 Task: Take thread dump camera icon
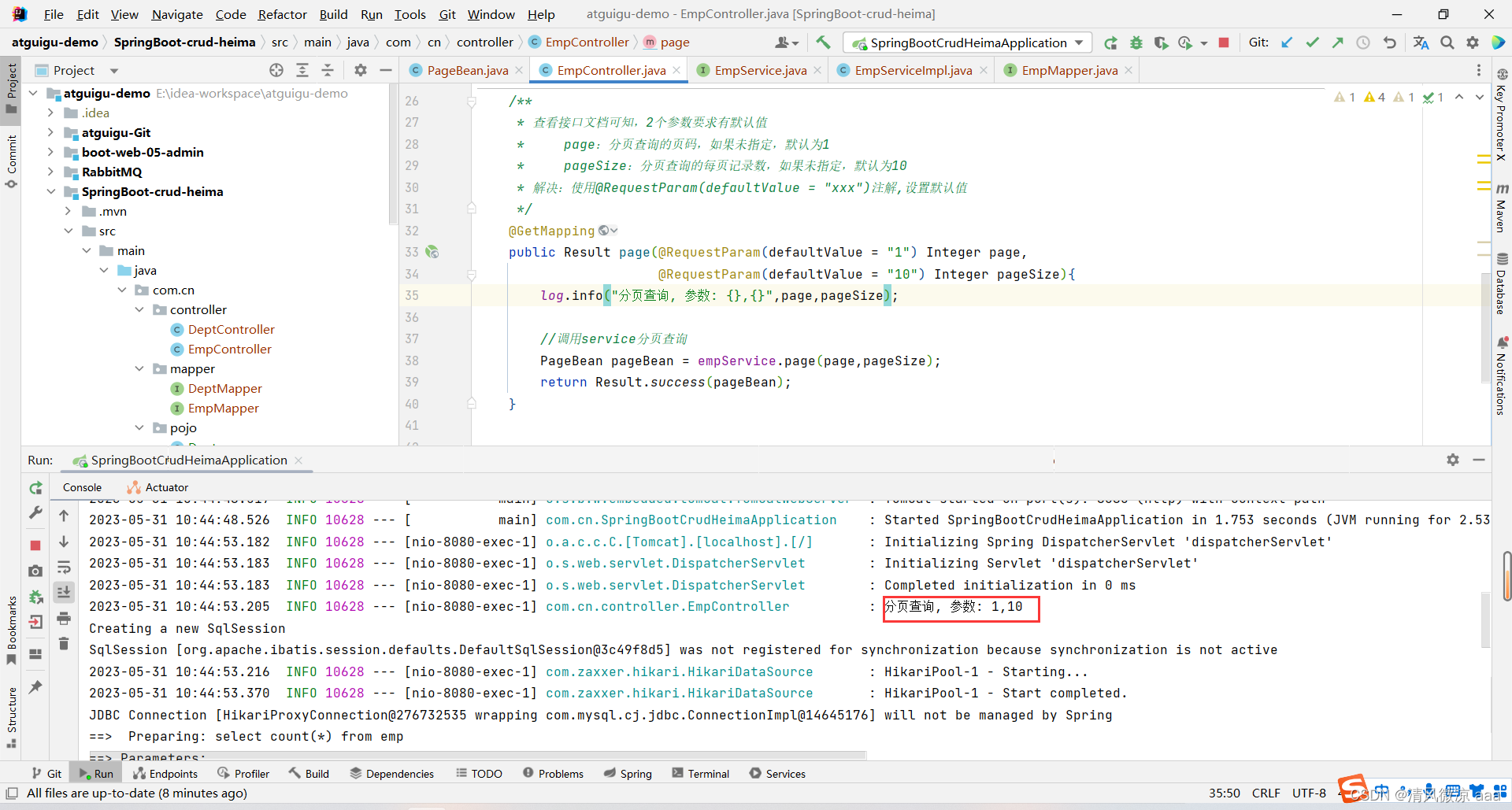coord(35,570)
